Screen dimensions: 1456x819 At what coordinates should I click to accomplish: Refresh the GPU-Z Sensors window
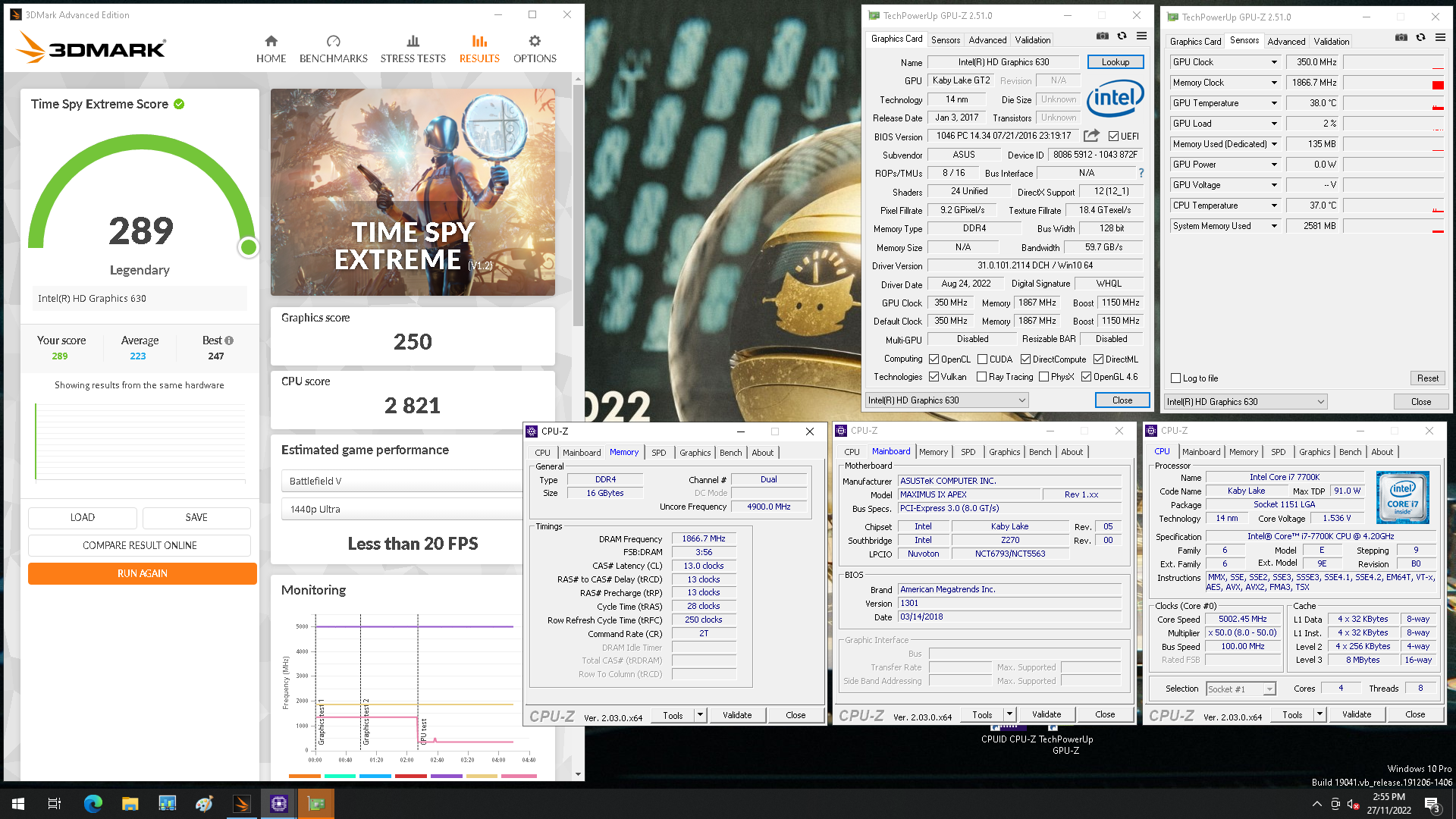pos(1420,38)
